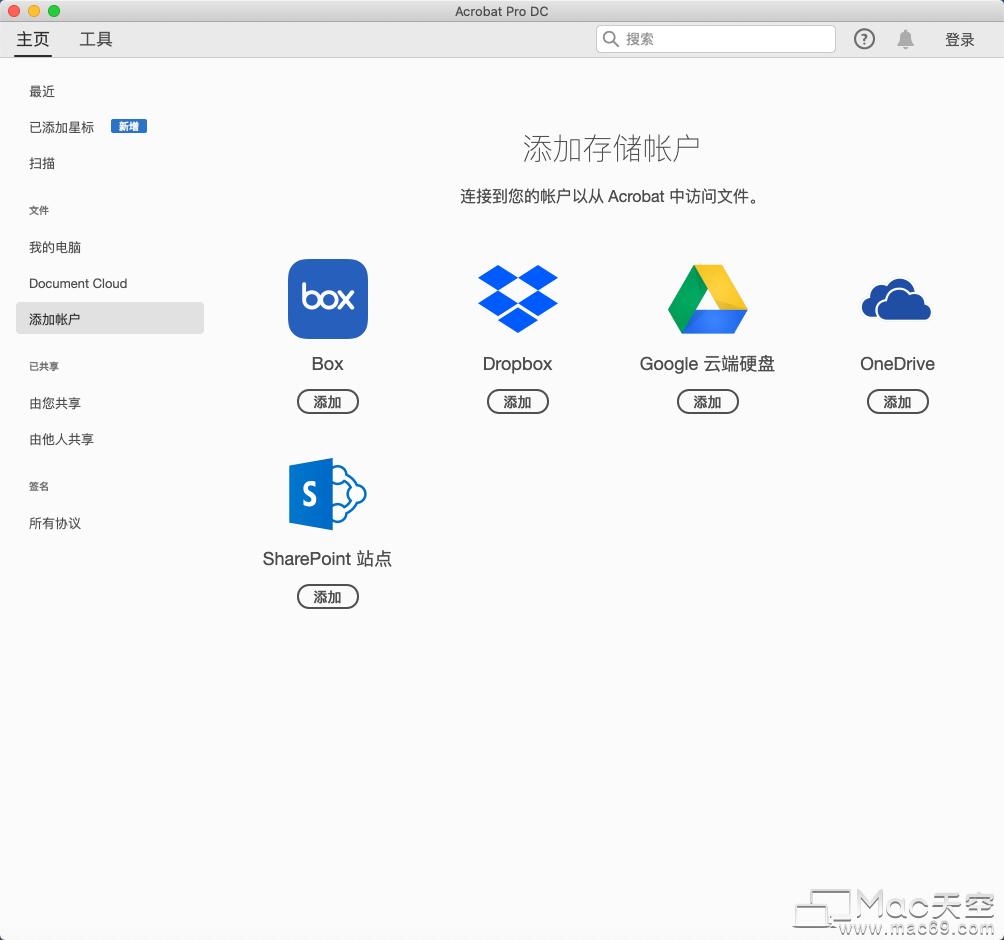Viewport: 1004px width, 940px height.
Task: Click the 登录 sign-in link
Action: (x=958, y=39)
